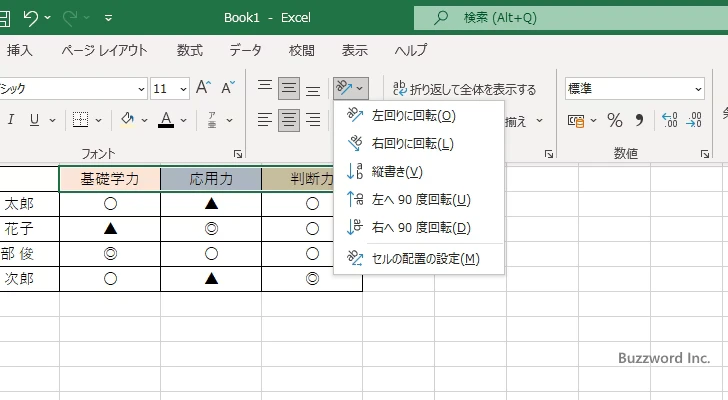Select ▲ cell in 花子 row
This screenshot has width=728, height=400.
(x=110, y=229)
